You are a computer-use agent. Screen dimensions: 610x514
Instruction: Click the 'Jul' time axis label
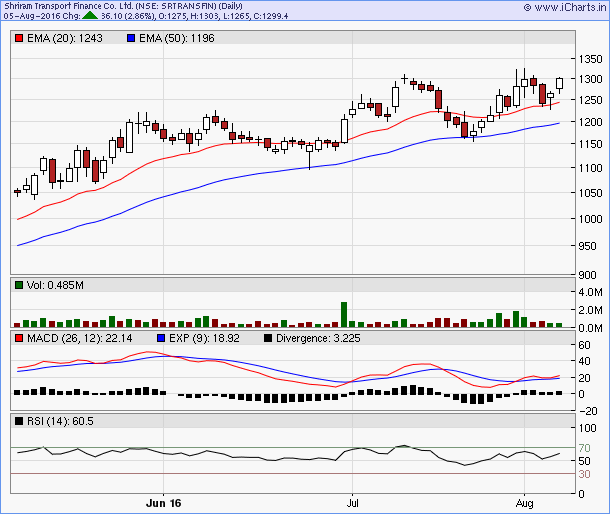[x=352, y=503]
